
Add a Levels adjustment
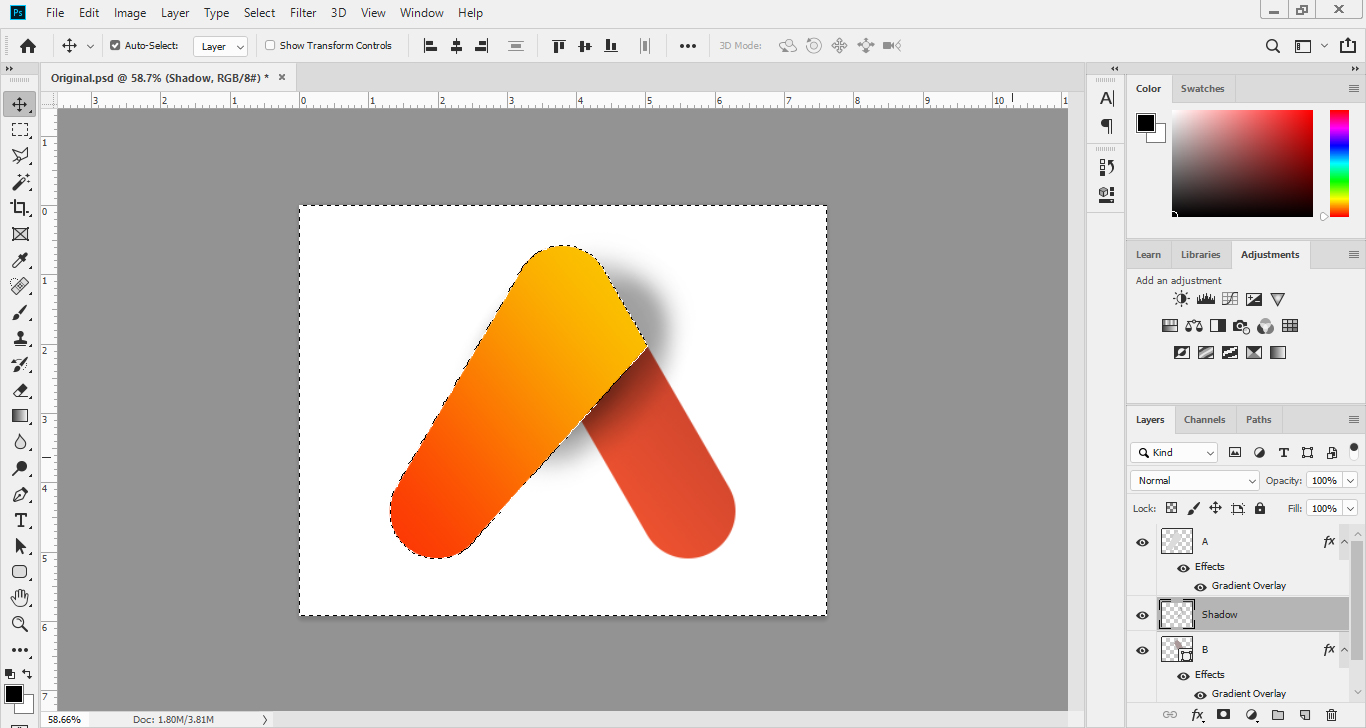[x=1206, y=299]
